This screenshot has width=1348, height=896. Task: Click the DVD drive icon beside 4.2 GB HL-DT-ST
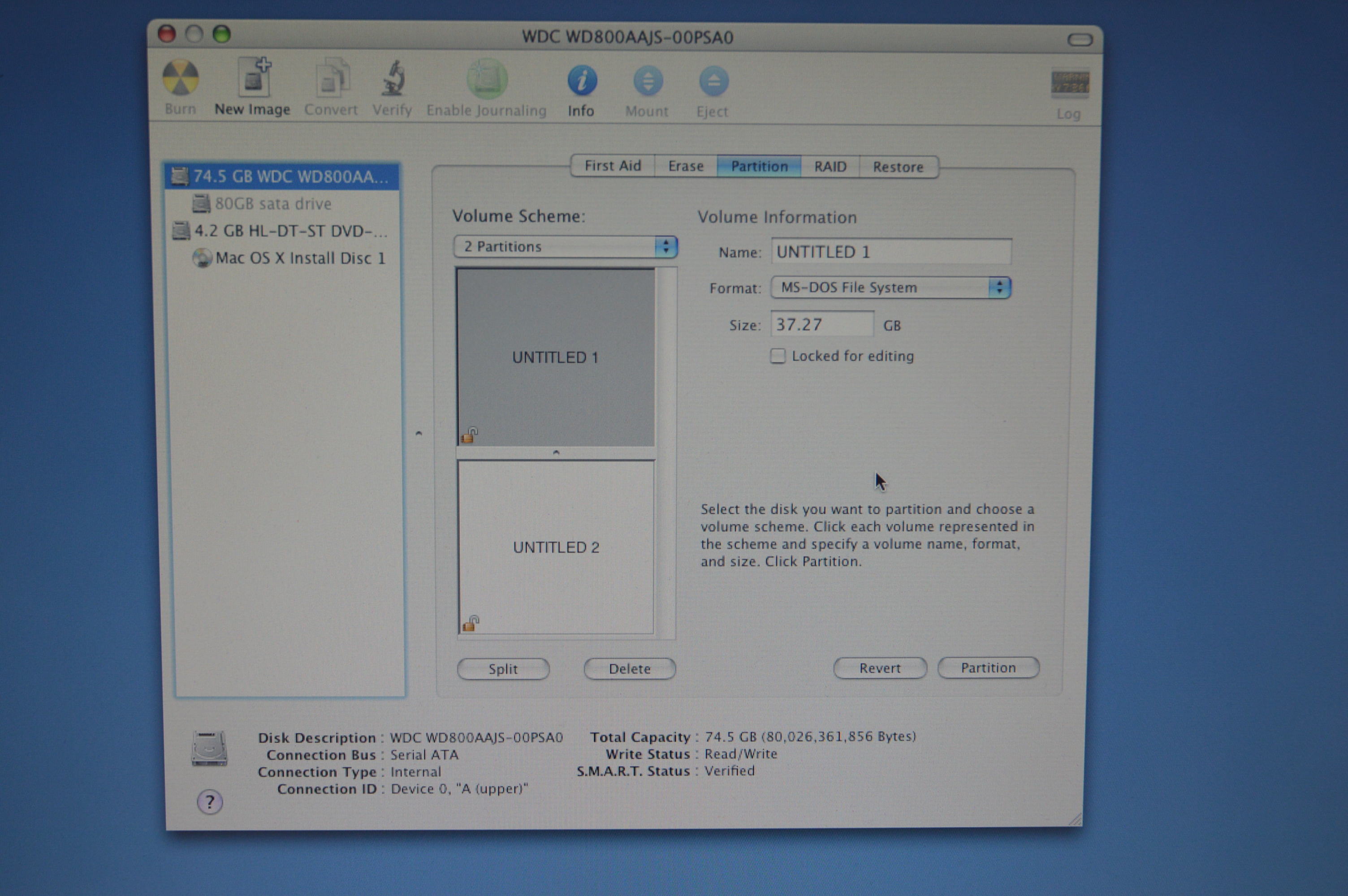pyautogui.click(x=181, y=231)
